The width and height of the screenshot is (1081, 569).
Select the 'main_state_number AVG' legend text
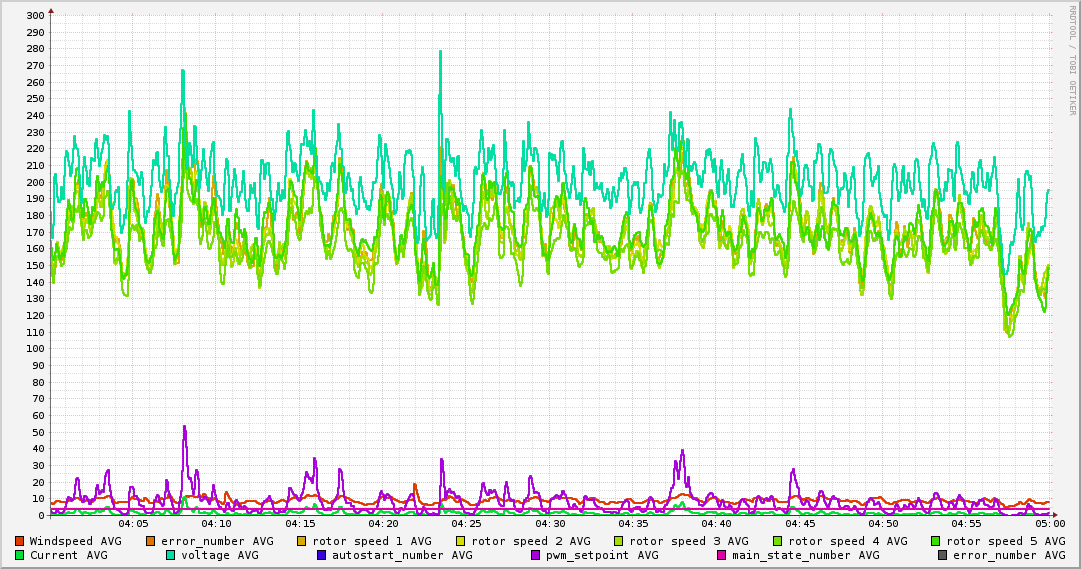point(806,556)
